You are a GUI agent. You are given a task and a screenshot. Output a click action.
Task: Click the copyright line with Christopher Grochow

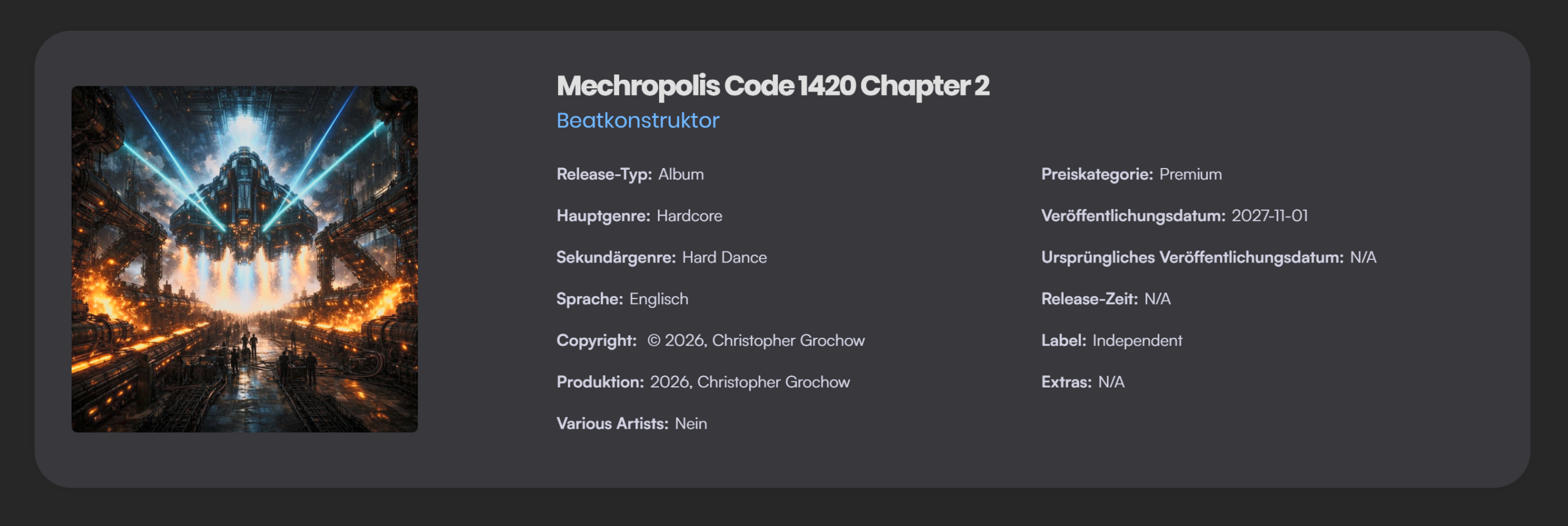tap(756, 341)
